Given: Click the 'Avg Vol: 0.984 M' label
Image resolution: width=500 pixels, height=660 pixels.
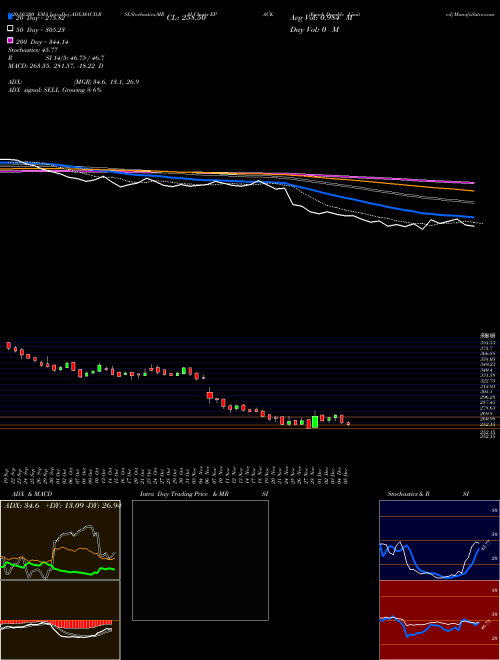Looking at the screenshot, I should point(321,18).
